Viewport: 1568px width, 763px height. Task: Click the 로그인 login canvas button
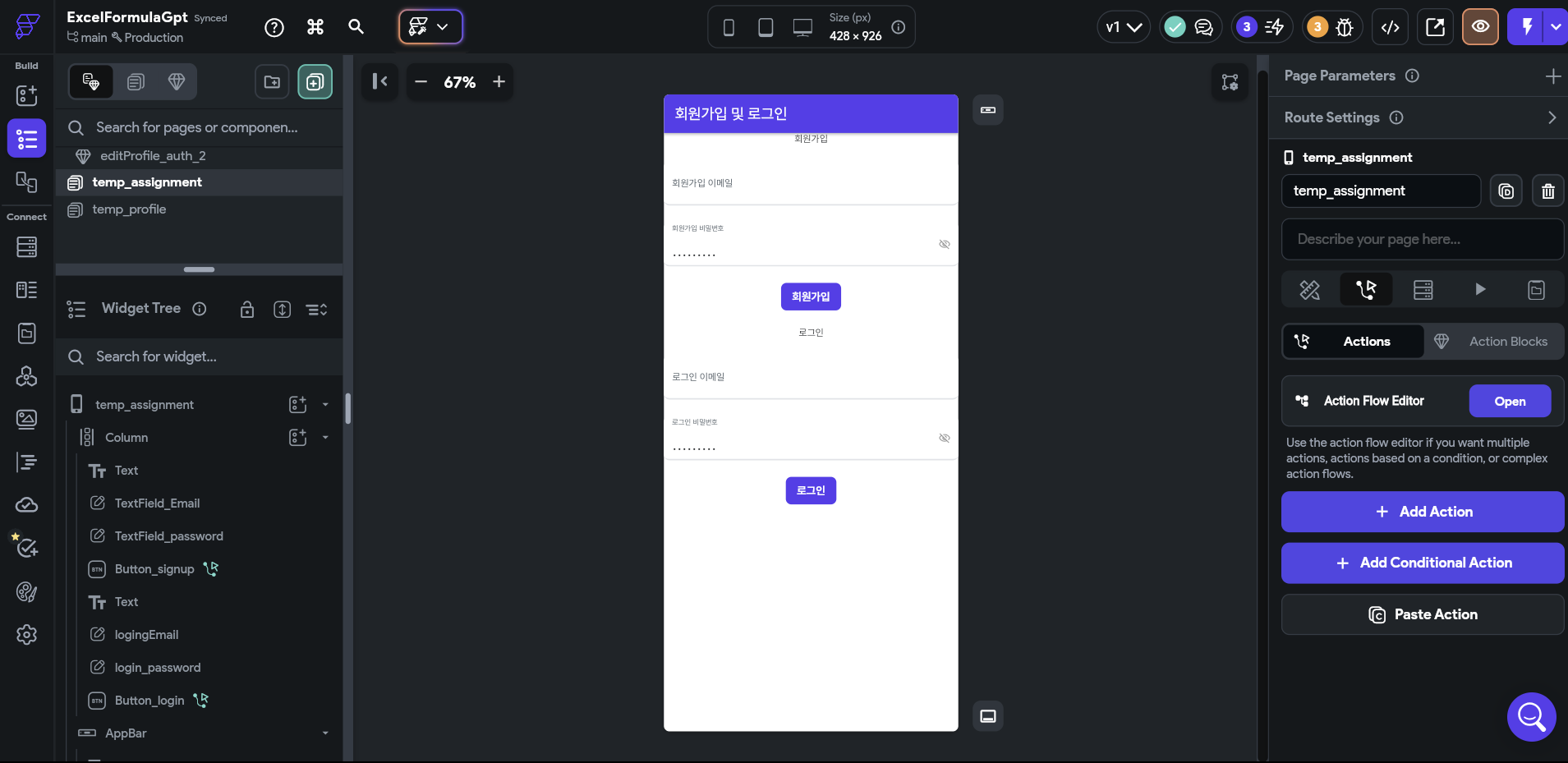[x=811, y=490]
